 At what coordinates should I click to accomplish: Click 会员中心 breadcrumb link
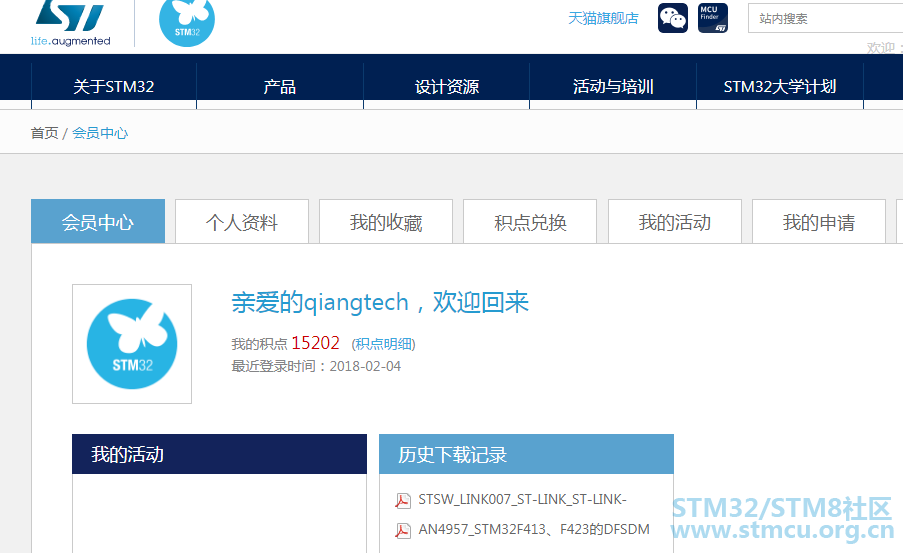tap(100, 133)
